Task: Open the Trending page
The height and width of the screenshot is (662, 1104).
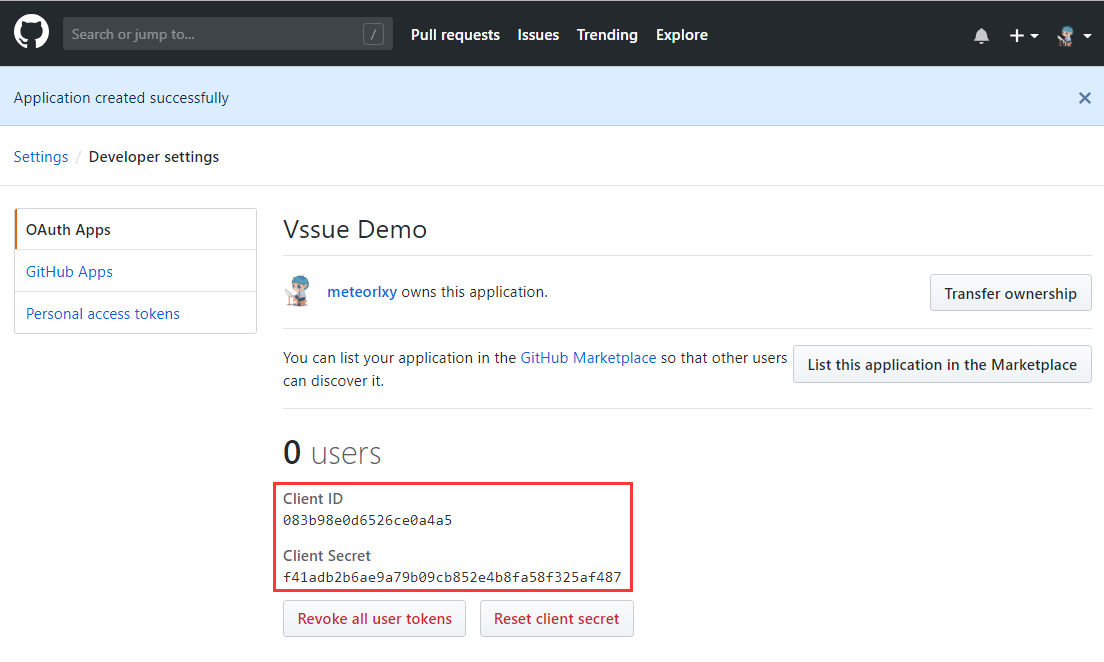Action: coord(607,34)
